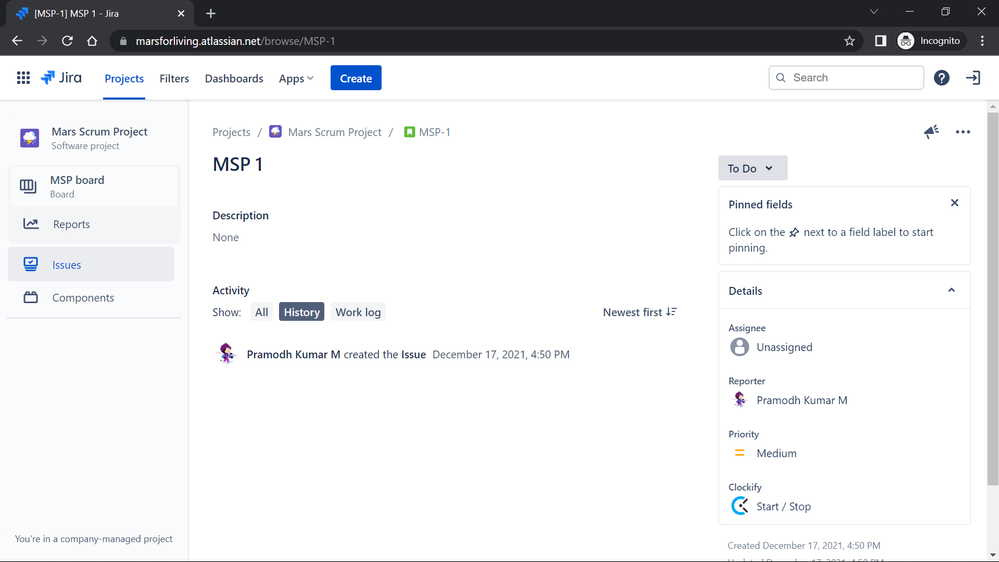999x562 pixels.
Task: Click the log in arrow icon
Action: click(972, 78)
